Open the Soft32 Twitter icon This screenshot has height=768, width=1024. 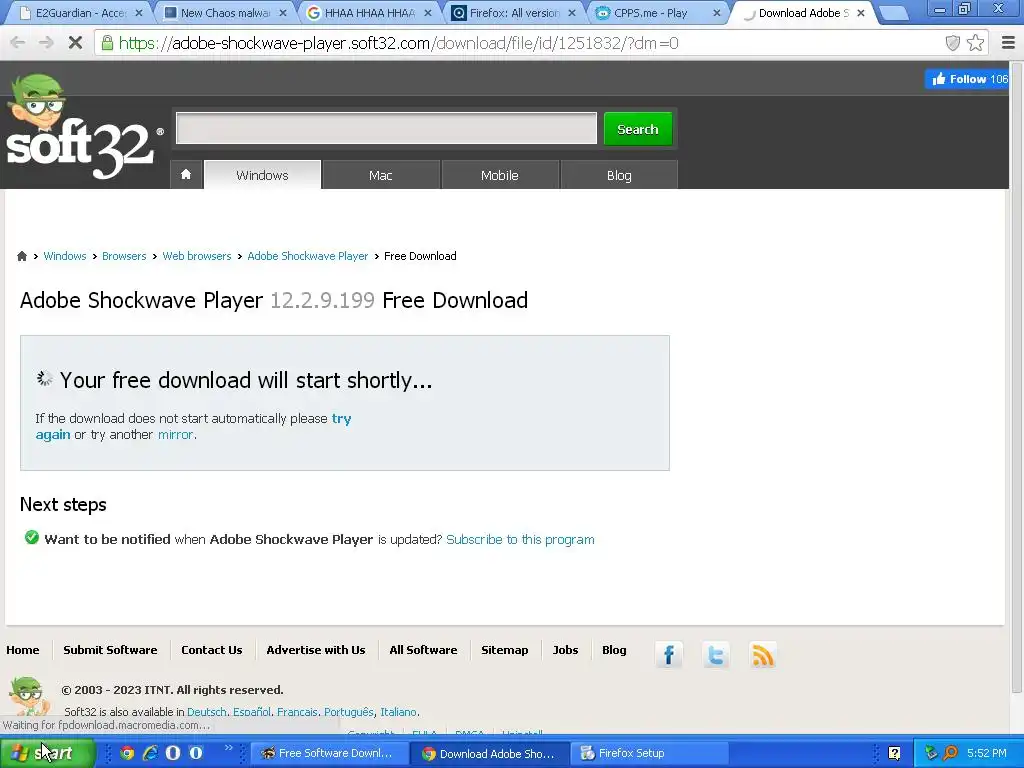[716, 654]
